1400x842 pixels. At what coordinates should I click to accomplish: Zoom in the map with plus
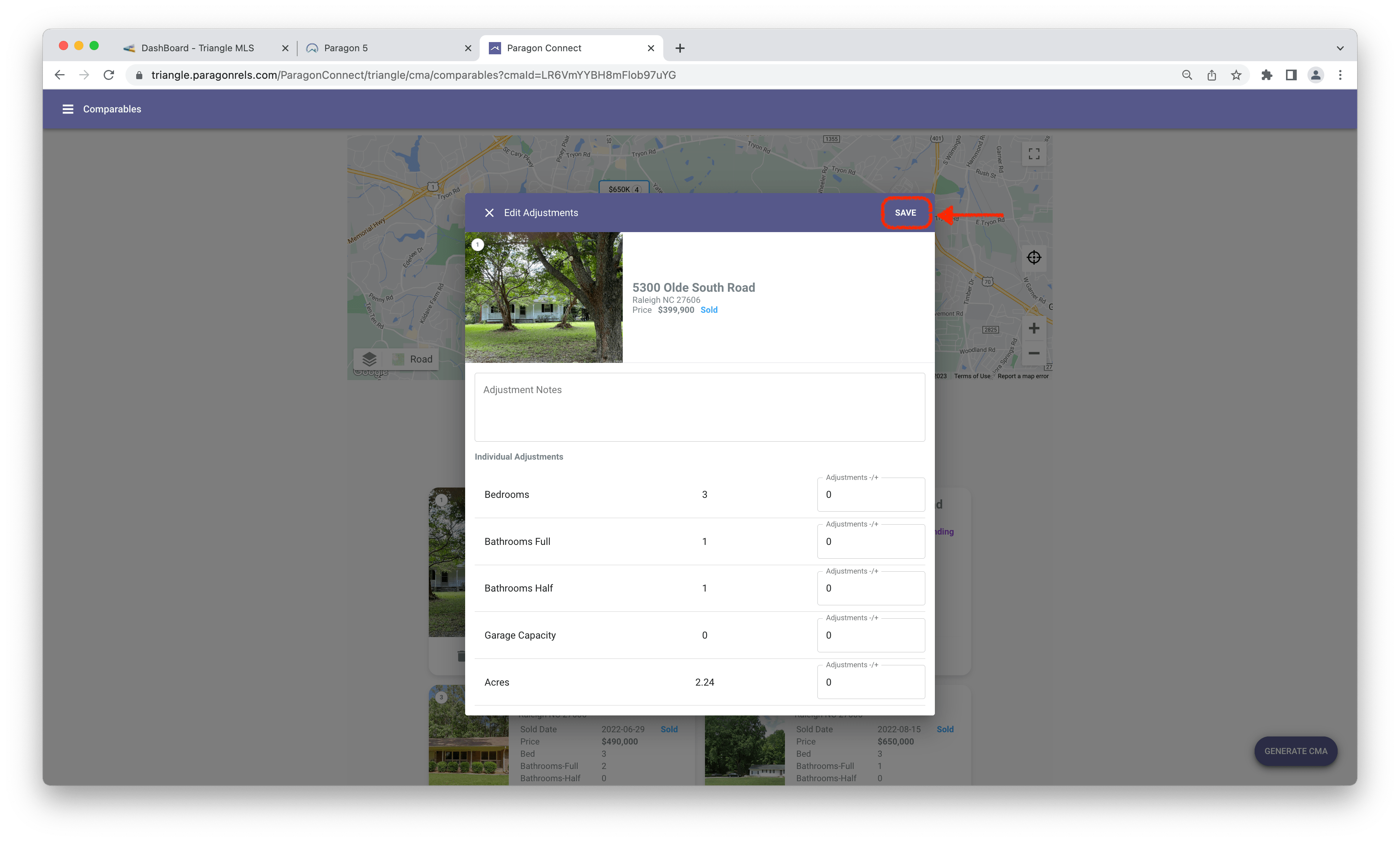(x=1034, y=328)
